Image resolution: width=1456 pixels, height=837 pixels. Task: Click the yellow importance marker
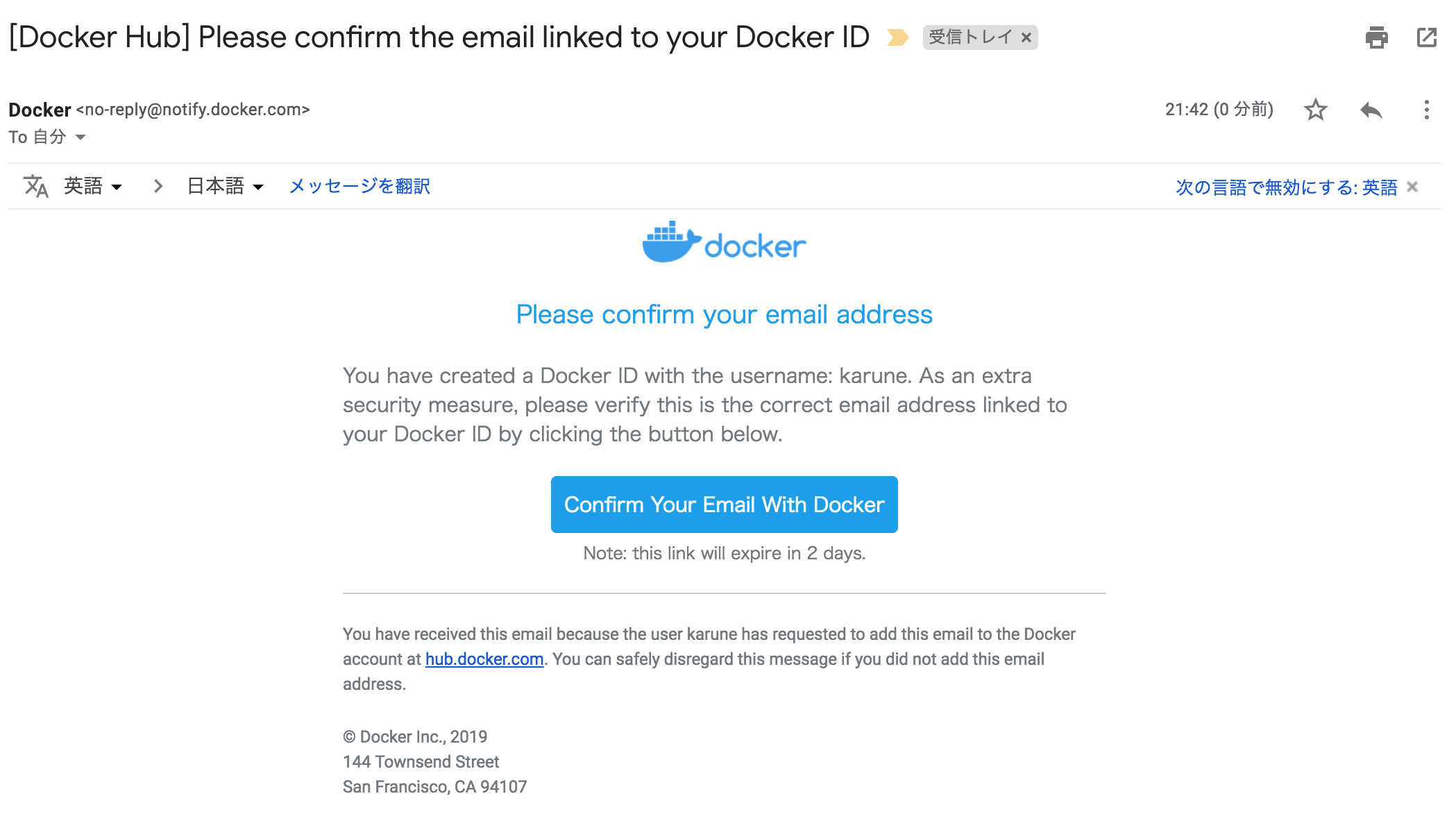897,37
